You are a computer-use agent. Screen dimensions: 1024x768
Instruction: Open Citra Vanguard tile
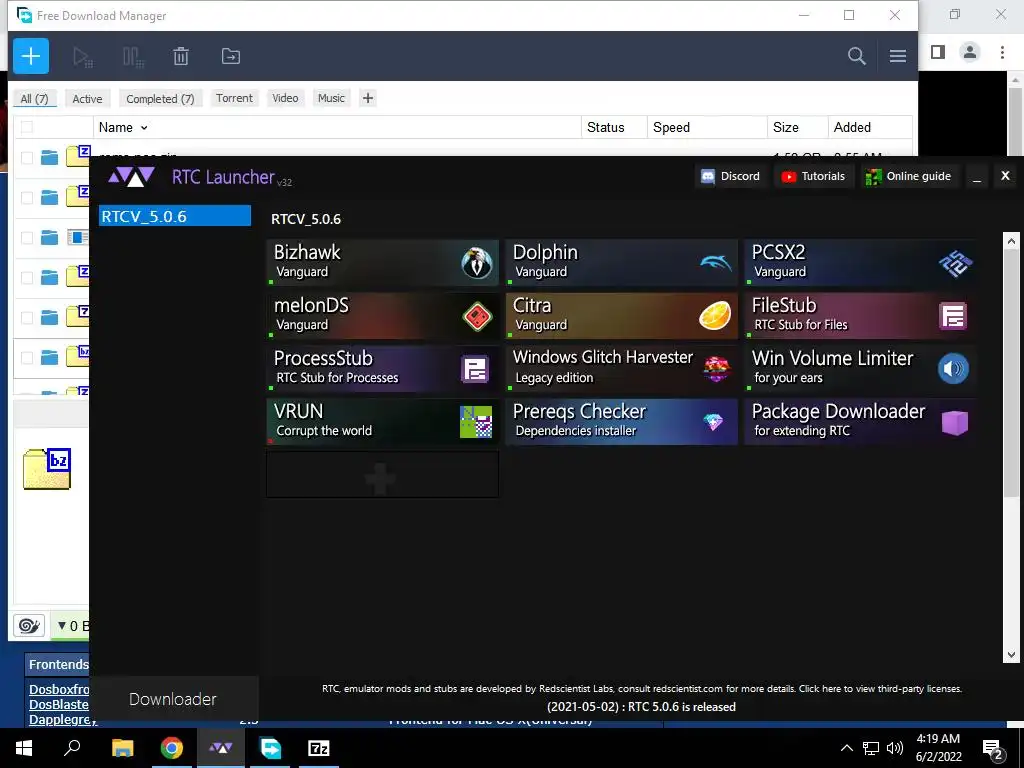coord(621,315)
